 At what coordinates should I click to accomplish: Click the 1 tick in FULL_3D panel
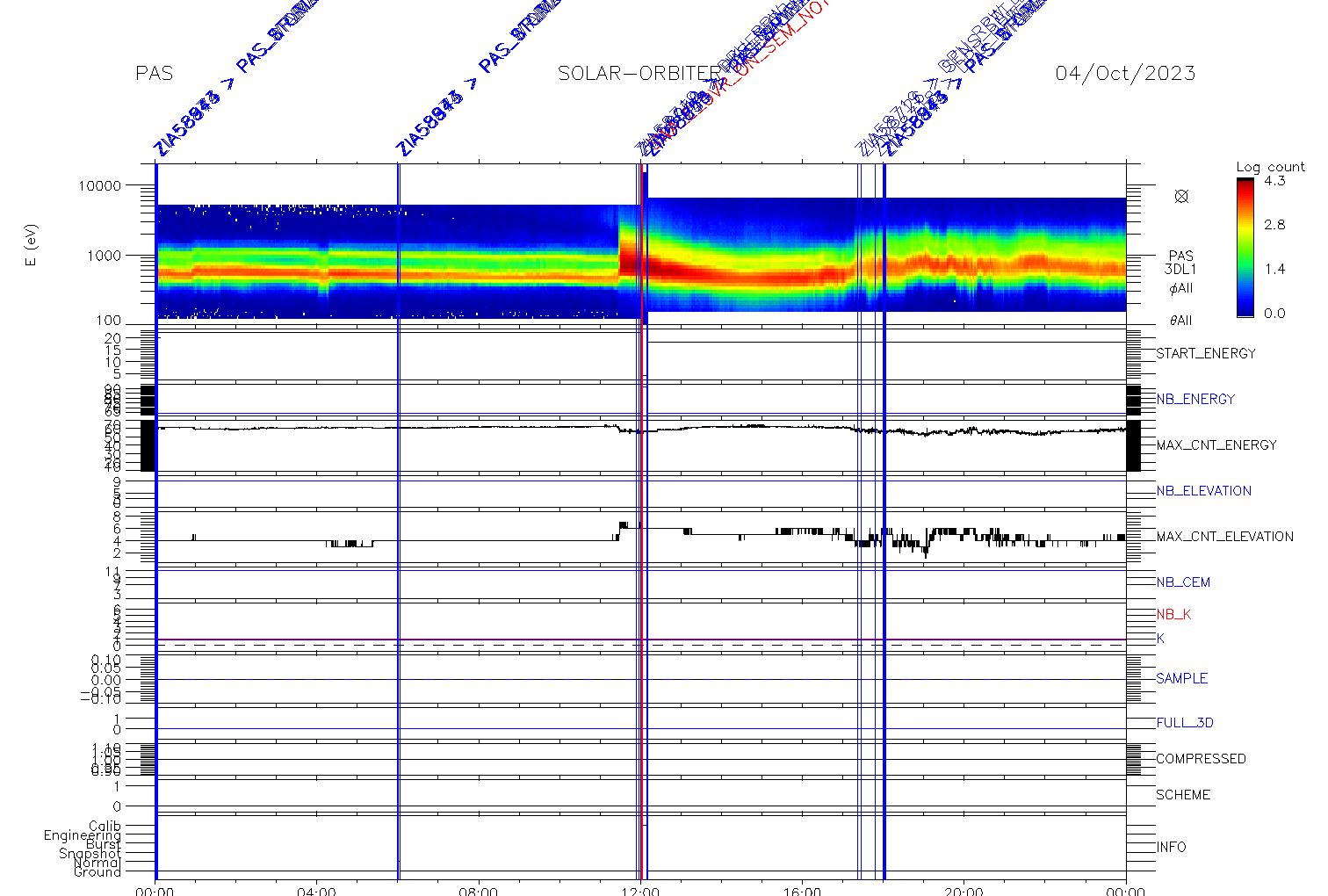[x=117, y=719]
